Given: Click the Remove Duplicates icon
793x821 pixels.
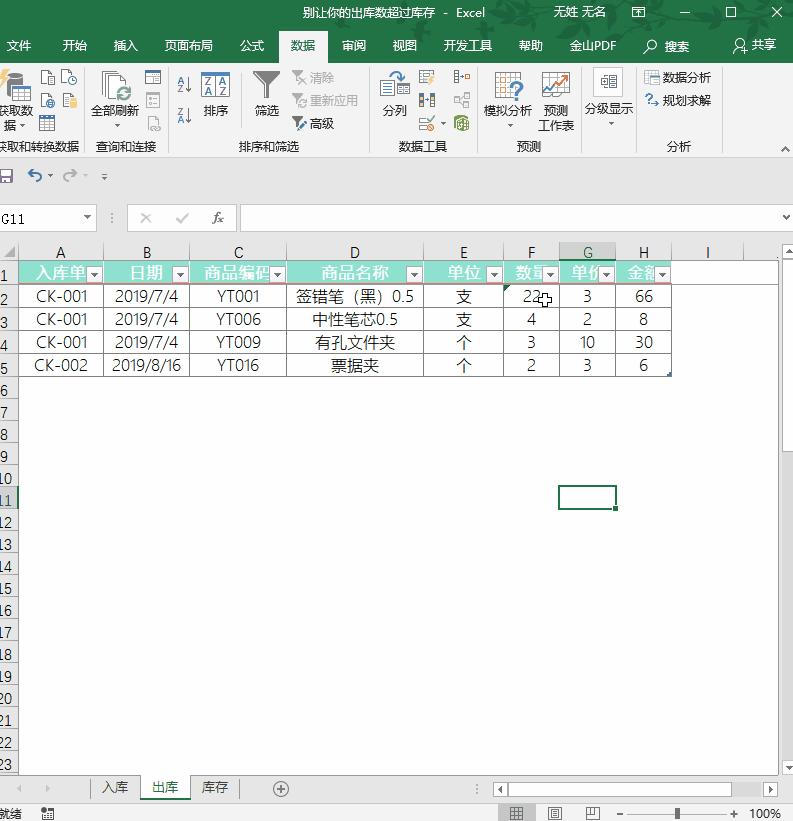Looking at the screenshot, I should pyautogui.click(x=427, y=100).
